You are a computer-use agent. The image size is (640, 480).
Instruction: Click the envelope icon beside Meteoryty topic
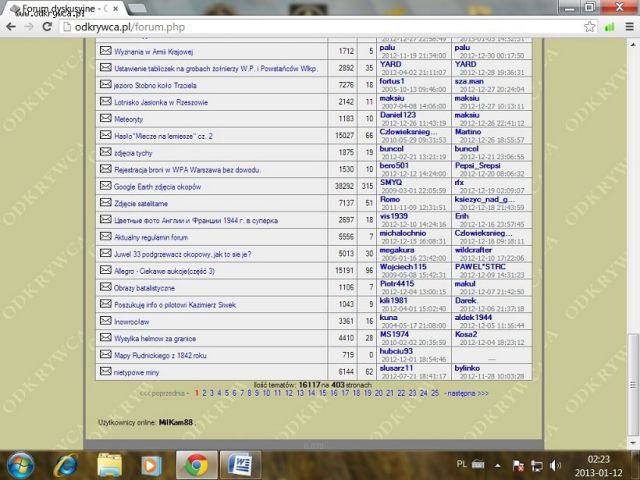point(105,118)
